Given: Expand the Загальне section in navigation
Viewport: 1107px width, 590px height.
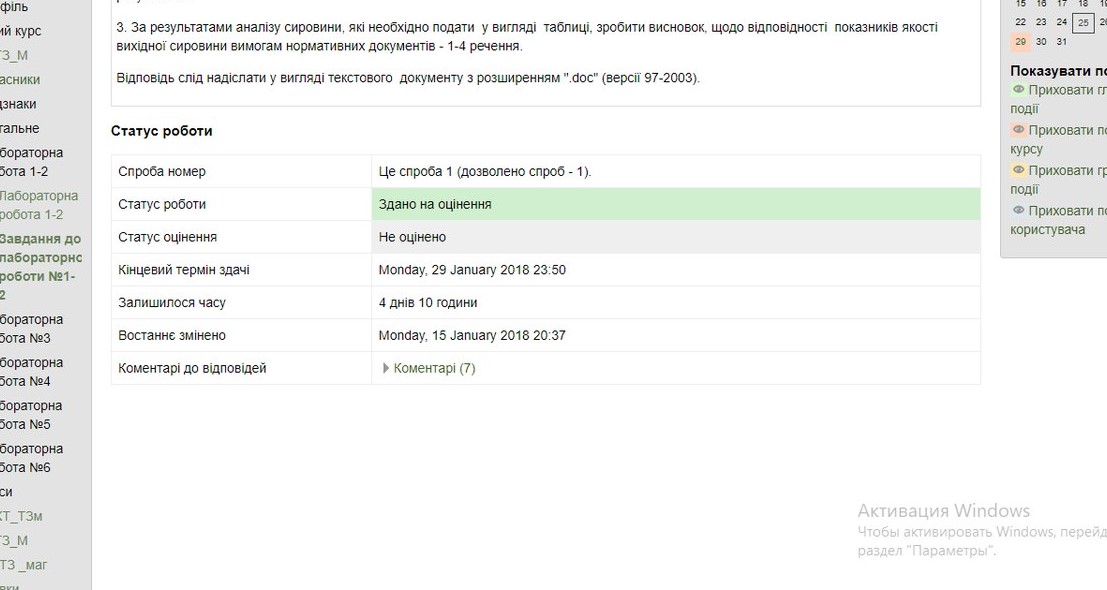Looking at the screenshot, I should tap(20, 128).
